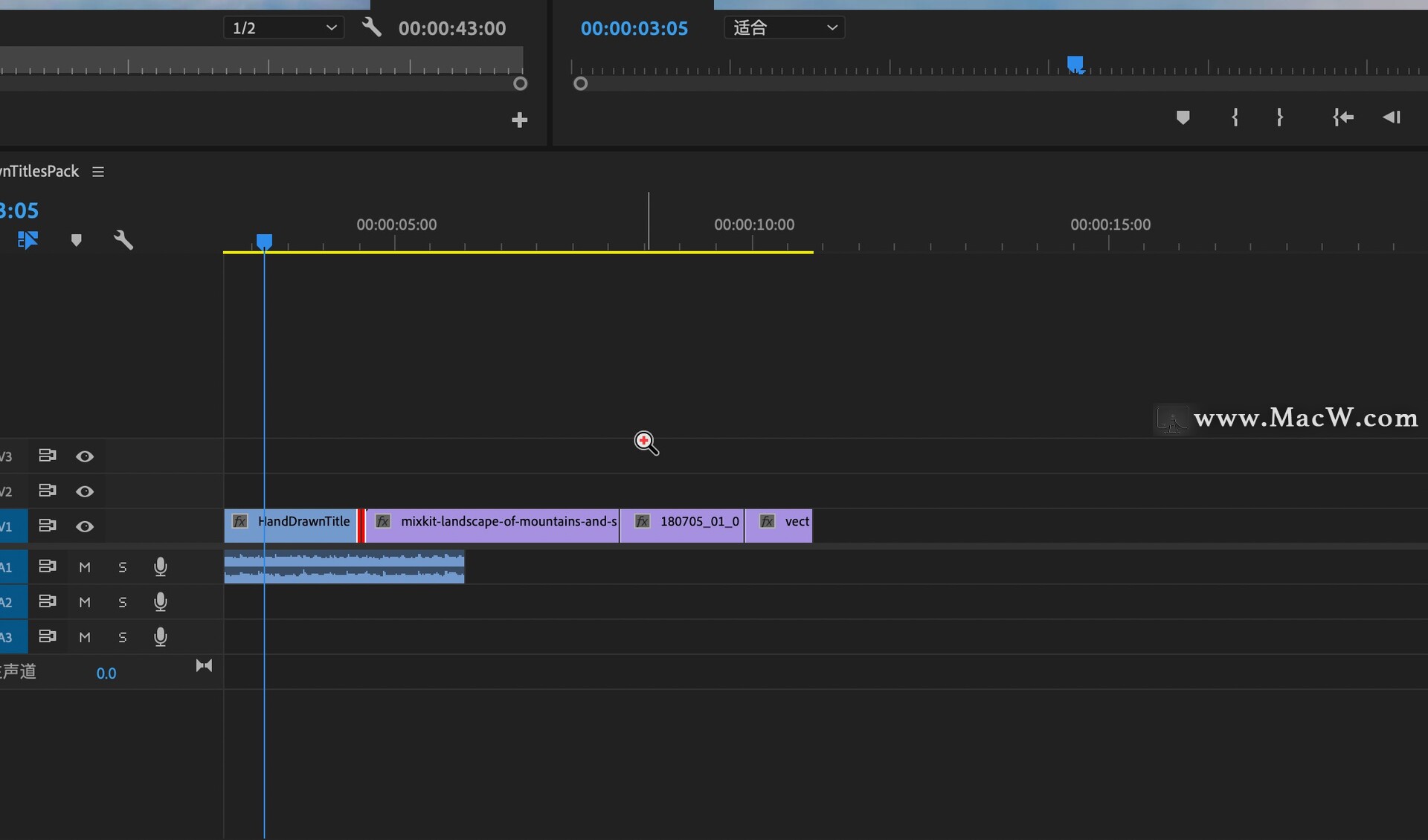This screenshot has width=1428, height=840.
Task: Toggle V2 track visibility eye
Action: [85, 491]
